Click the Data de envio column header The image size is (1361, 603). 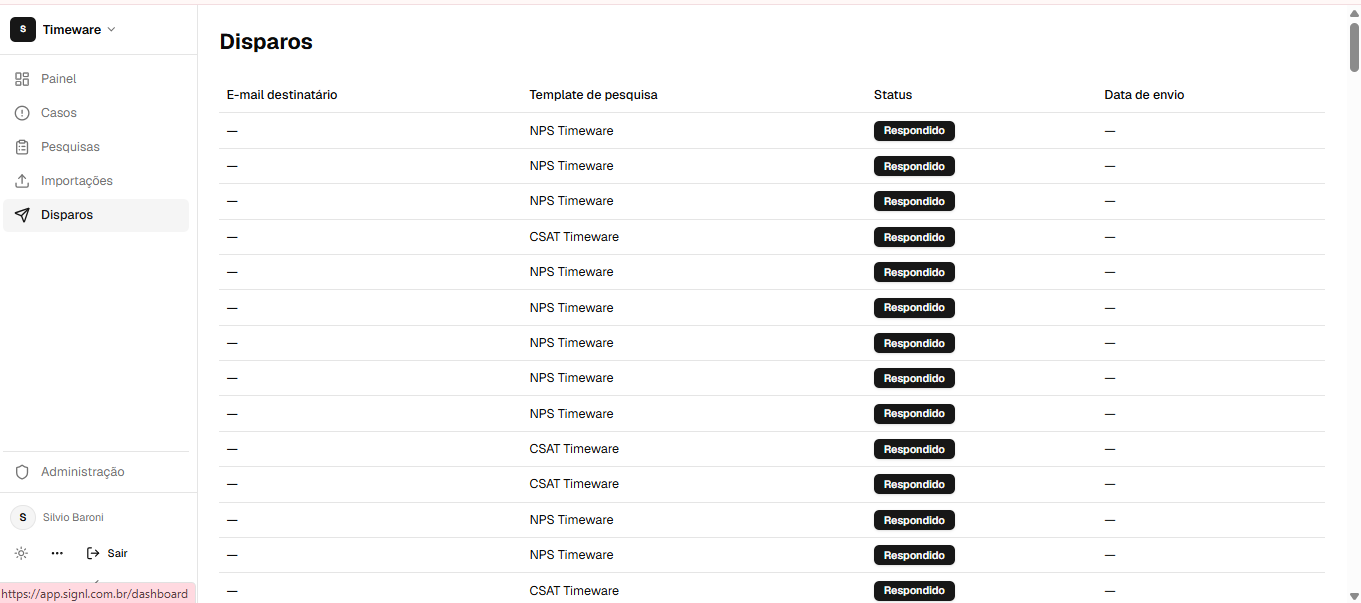coord(1144,95)
